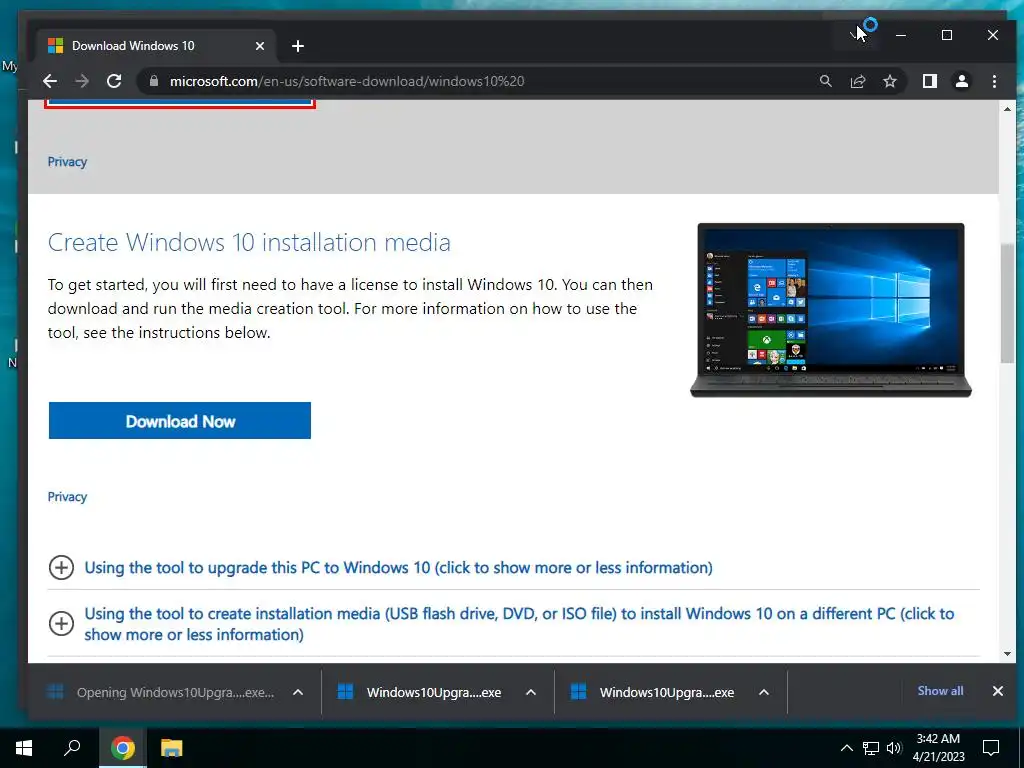
Task: Maximize the Chrome window
Action: coord(947,35)
